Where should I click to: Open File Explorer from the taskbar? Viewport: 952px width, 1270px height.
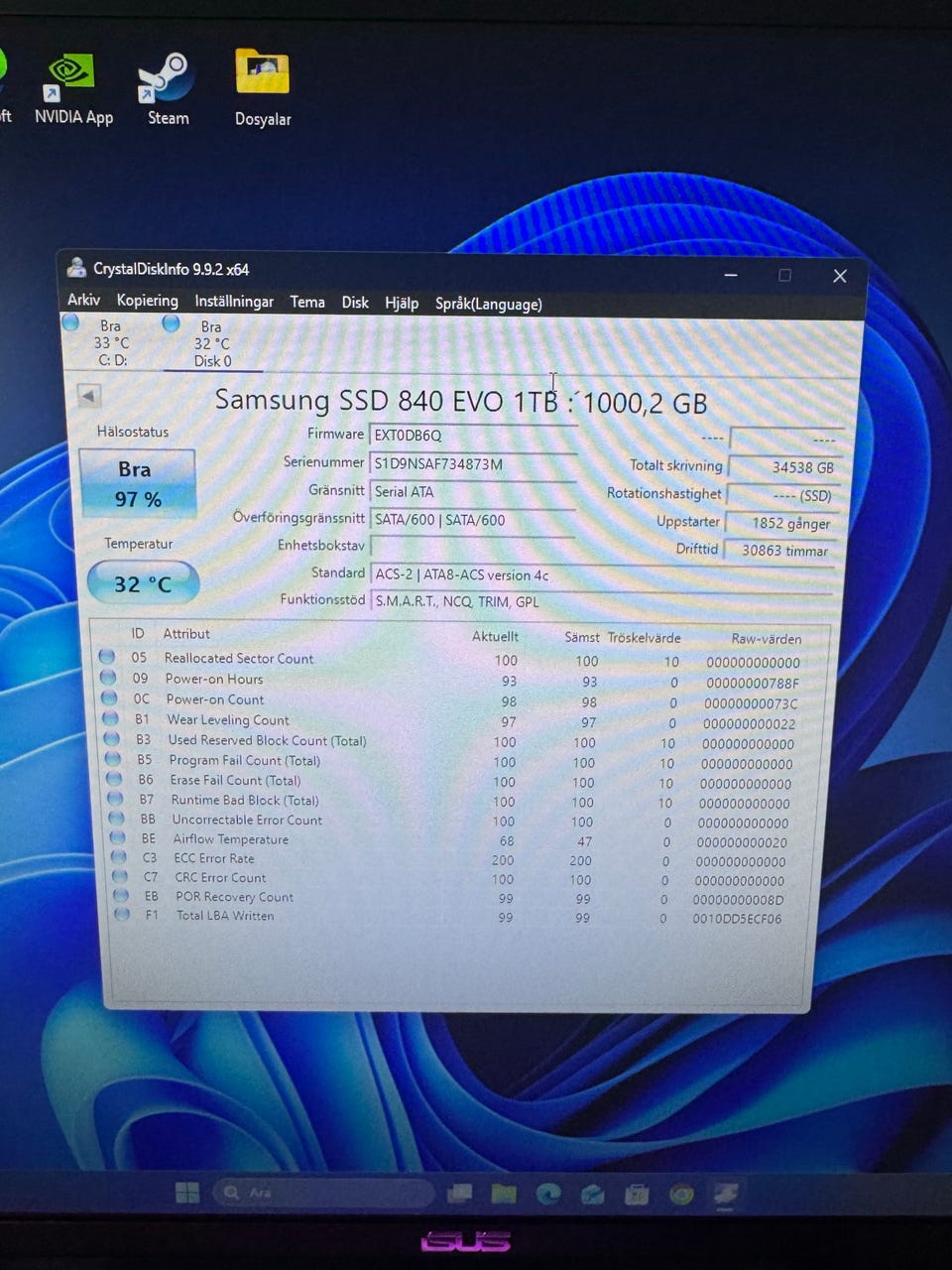(504, 1194)
